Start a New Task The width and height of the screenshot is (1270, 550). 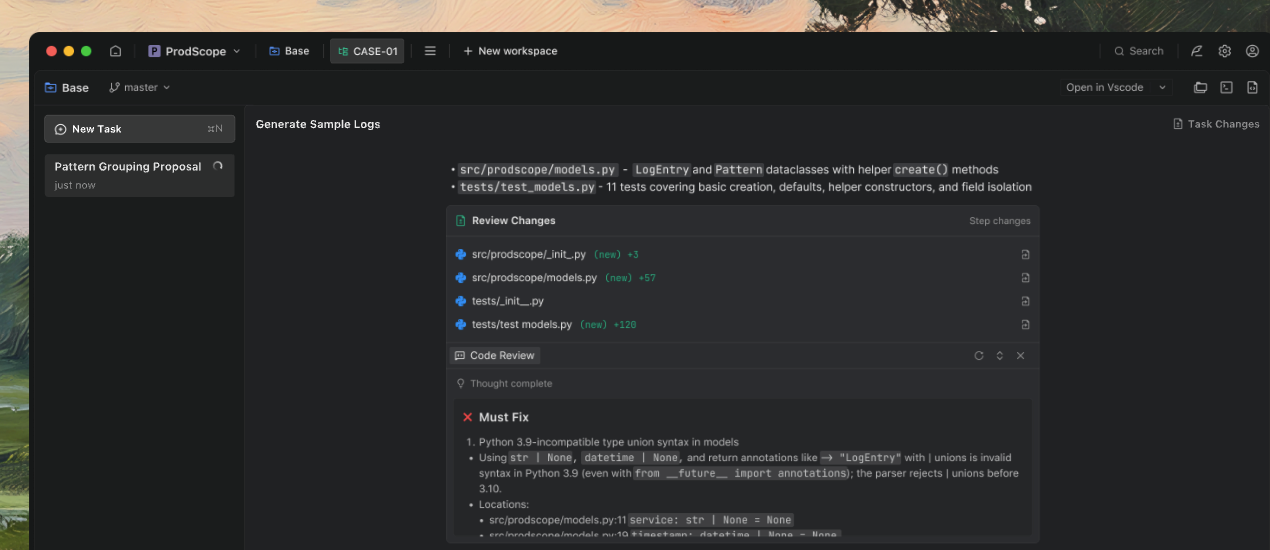pos(139,129)
